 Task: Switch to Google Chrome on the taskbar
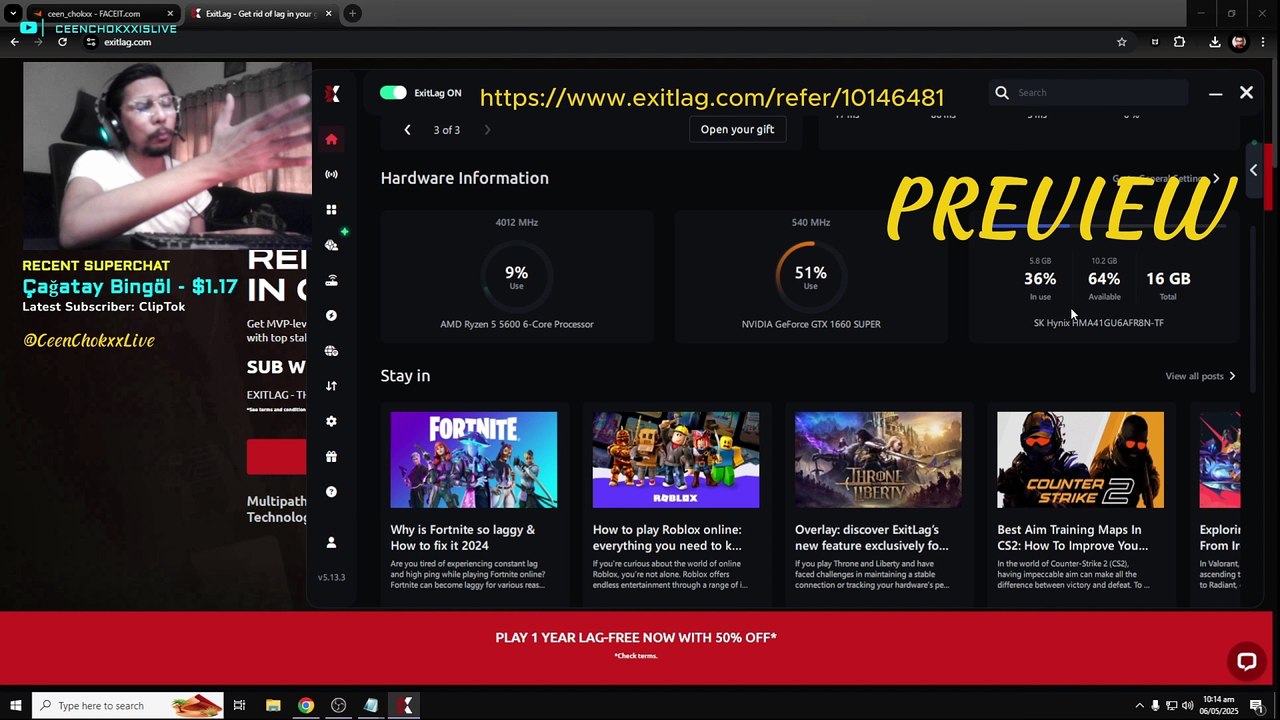point(306,706)
